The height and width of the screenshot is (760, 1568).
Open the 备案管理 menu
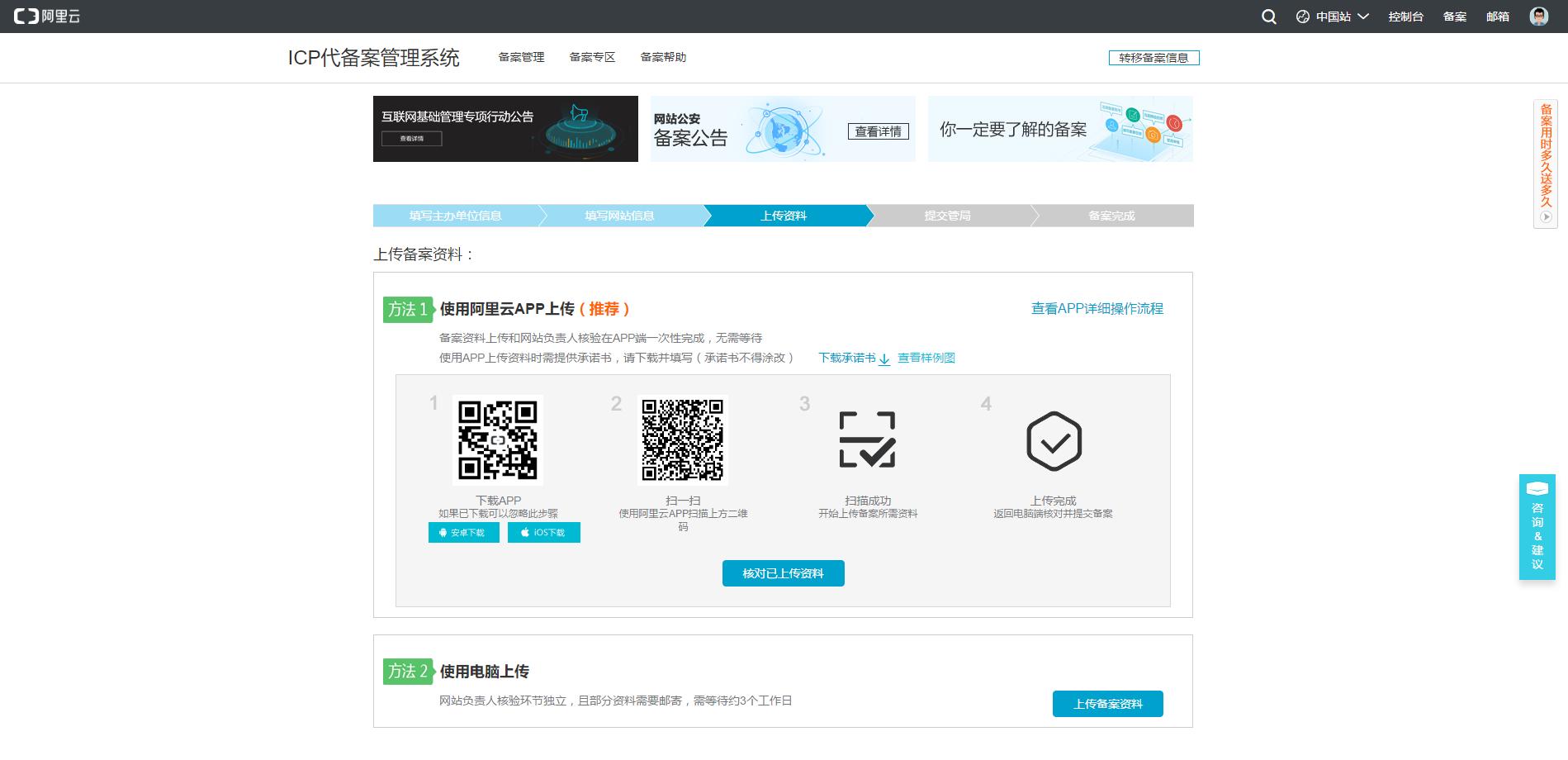(521, 57)
